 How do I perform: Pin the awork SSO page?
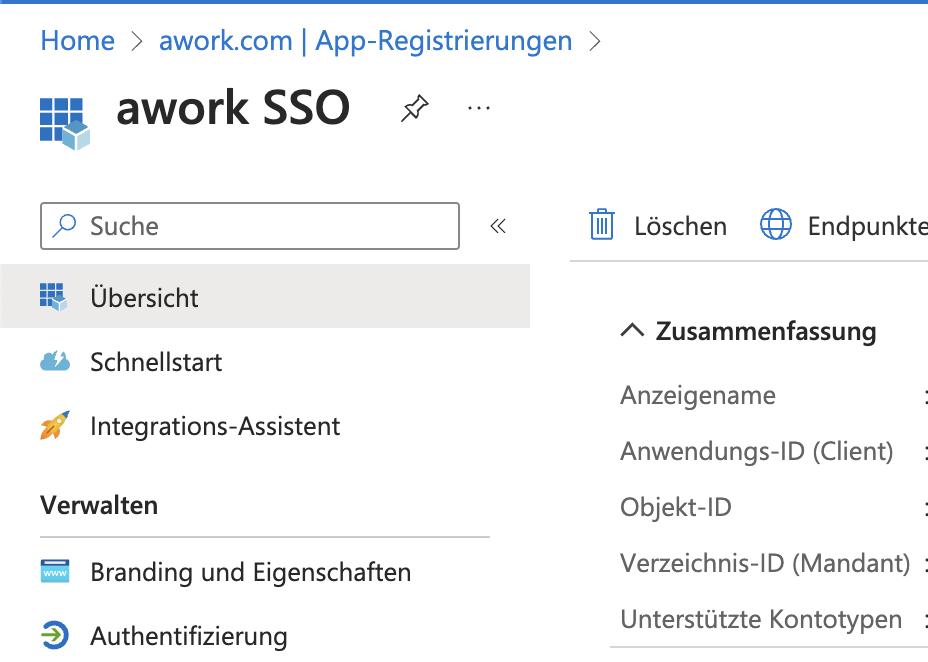(x=414, y=108)
